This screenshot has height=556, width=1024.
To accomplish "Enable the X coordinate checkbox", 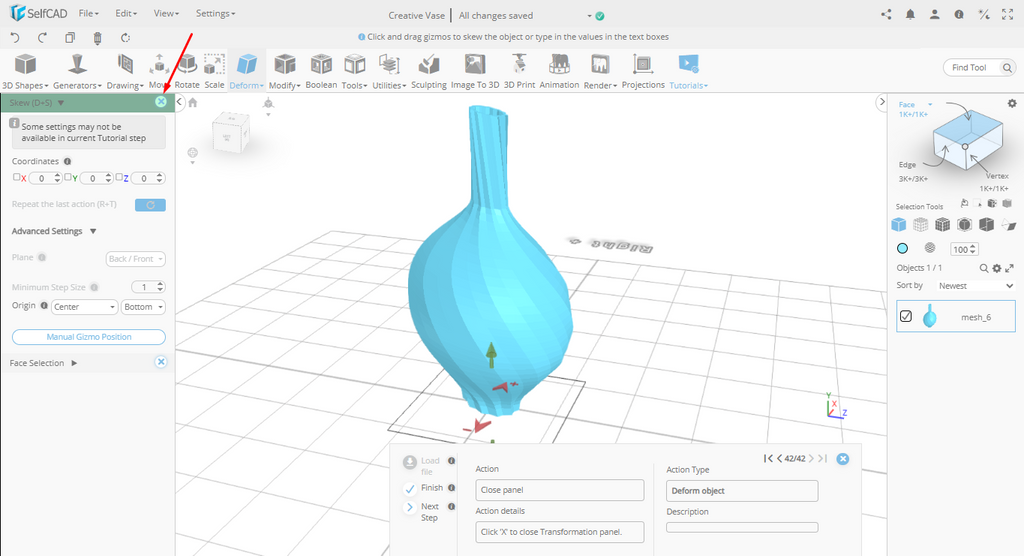I will coord(17,178).
